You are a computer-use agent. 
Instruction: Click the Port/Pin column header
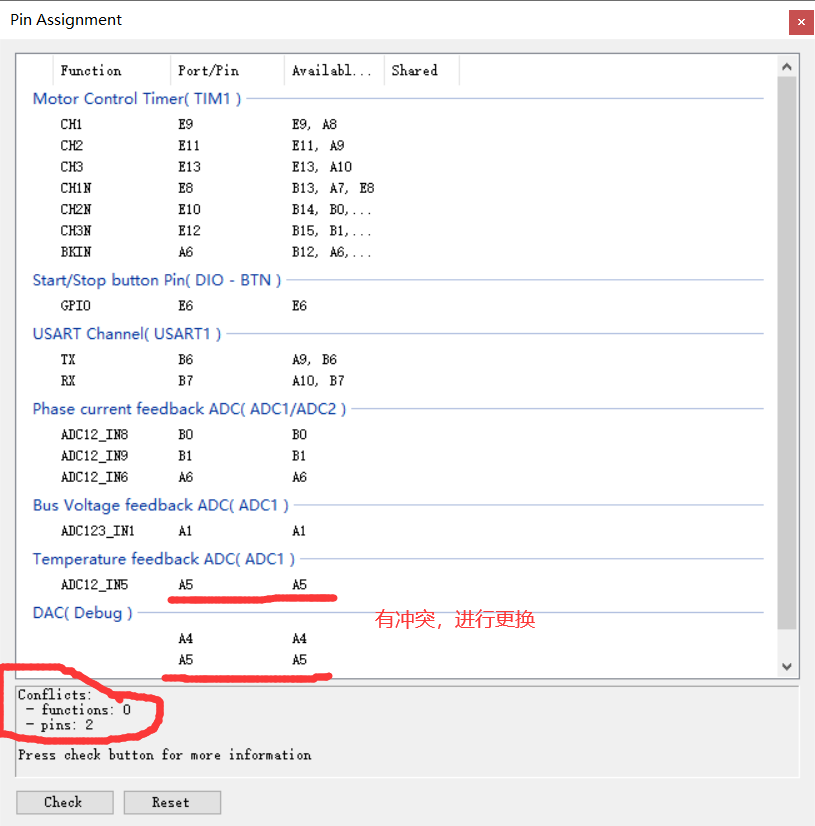(x=228, y=70)
